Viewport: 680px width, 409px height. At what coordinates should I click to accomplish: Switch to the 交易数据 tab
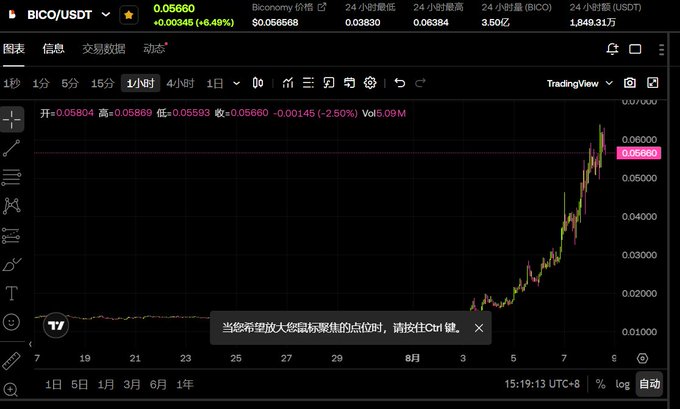coord(104,49)
